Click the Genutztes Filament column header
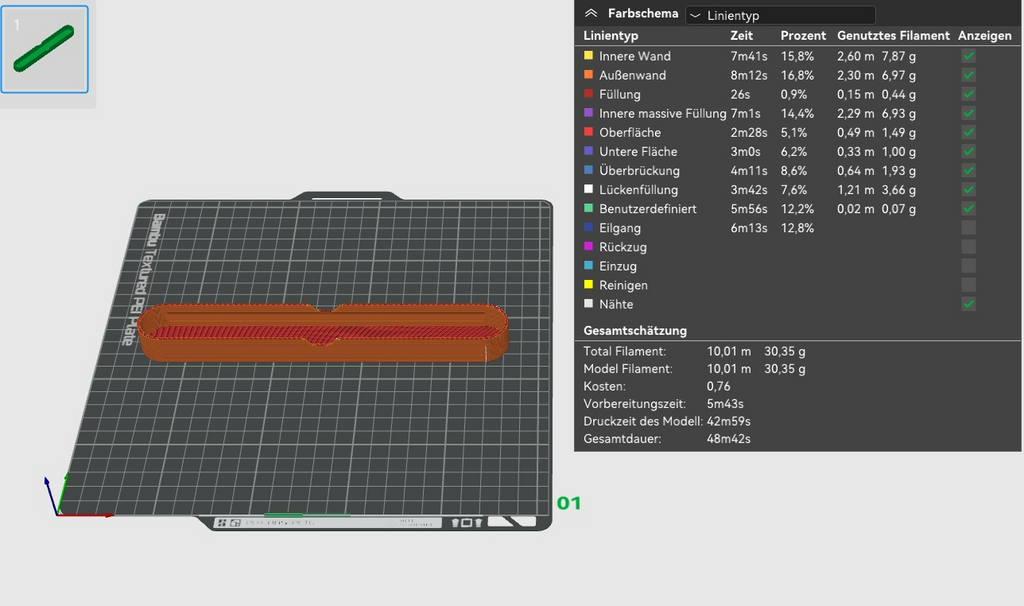Image resolution: width=1024 pixels, height=606 pixels. pos(893,36)
